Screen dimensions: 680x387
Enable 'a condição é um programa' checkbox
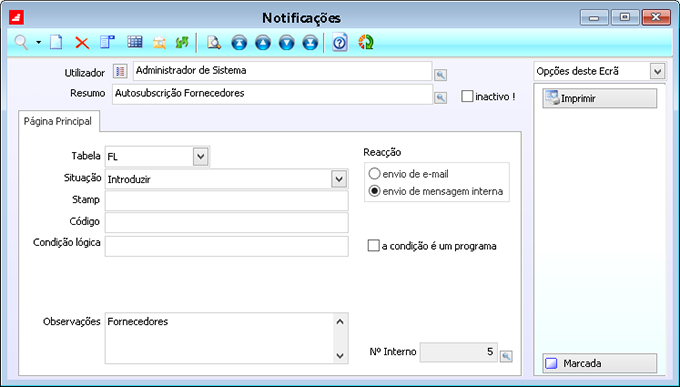coord(373,246)
